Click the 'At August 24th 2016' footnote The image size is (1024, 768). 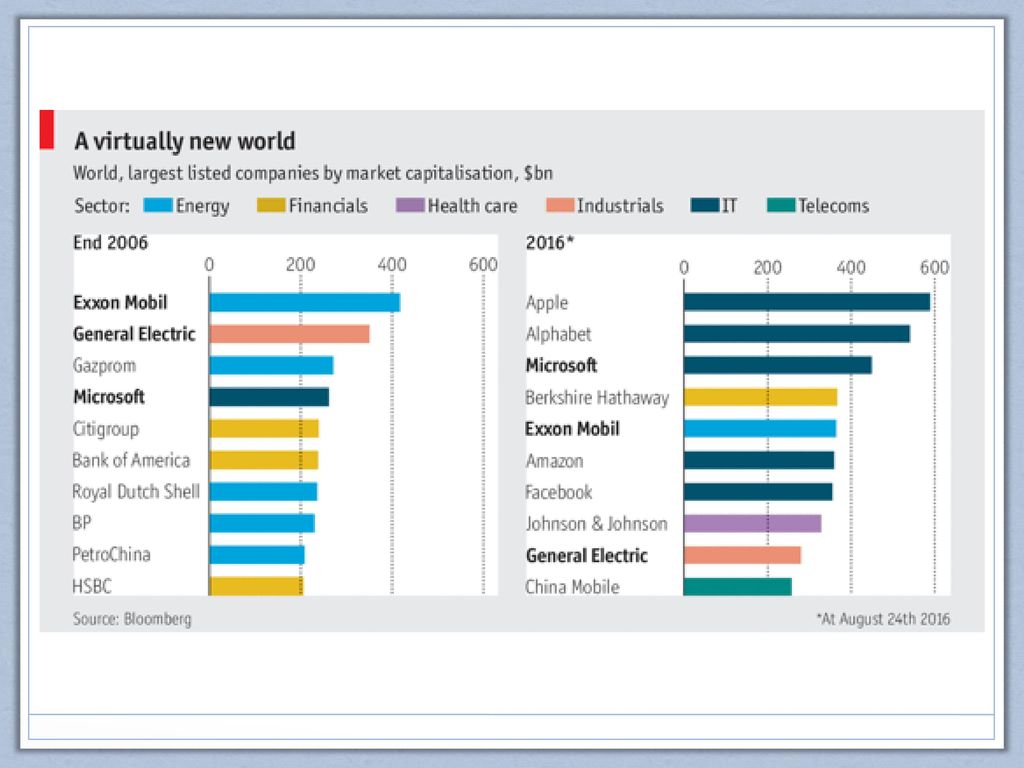tap(883, 619)
